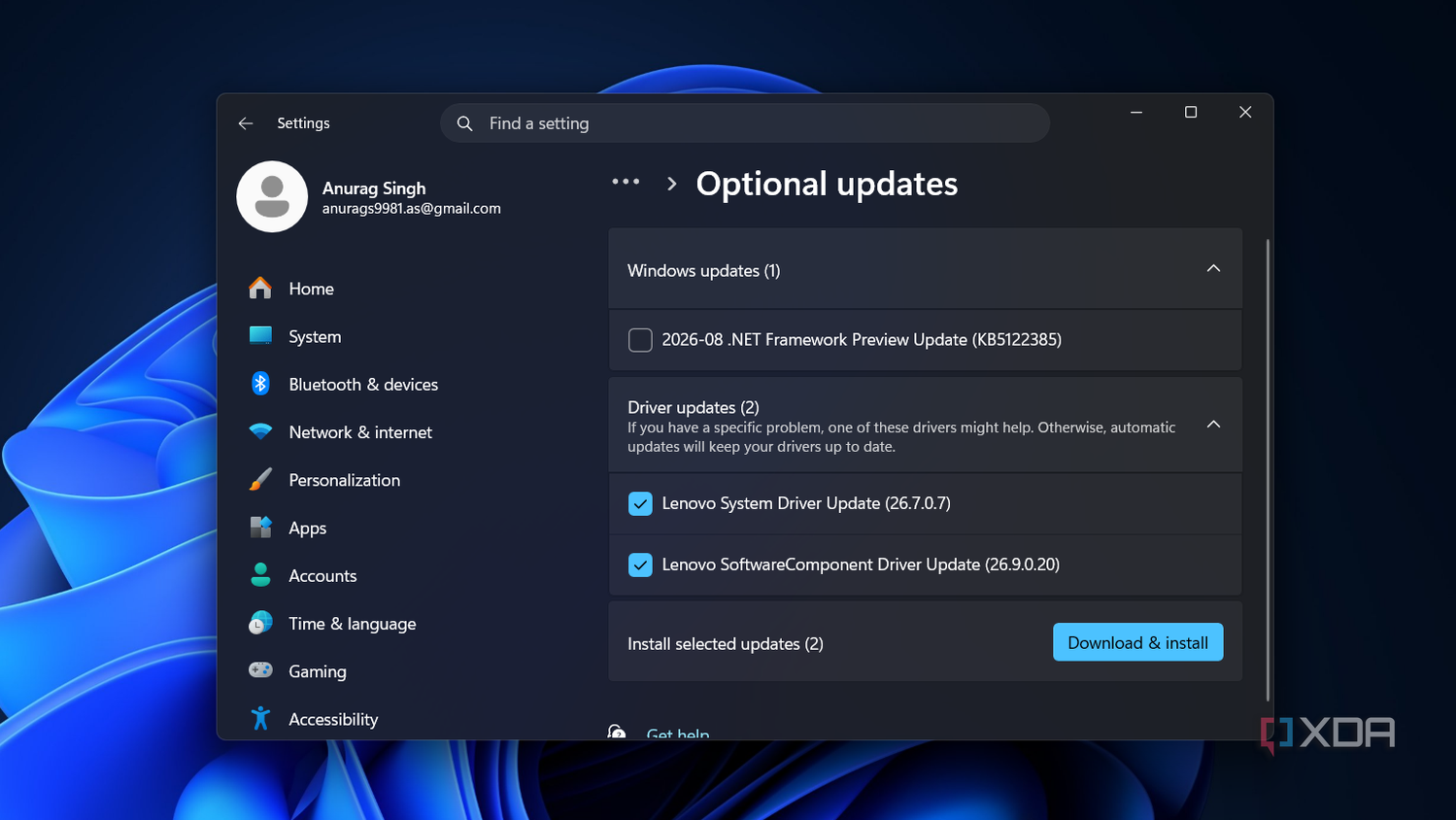
Task: Click Install selected updates (2) label
Action: (726, 644)
